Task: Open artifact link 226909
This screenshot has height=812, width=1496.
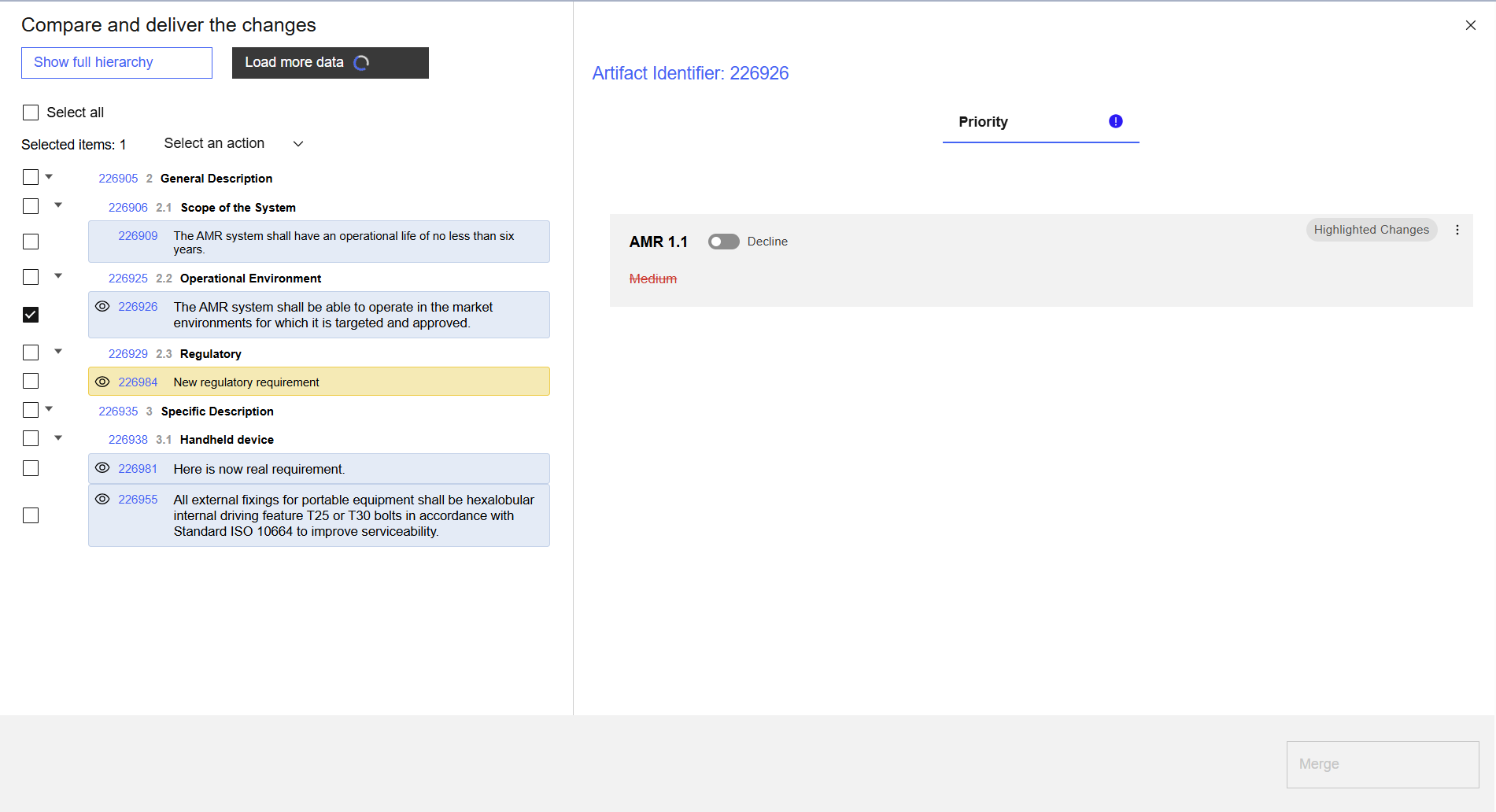Action: pos(138,236)
